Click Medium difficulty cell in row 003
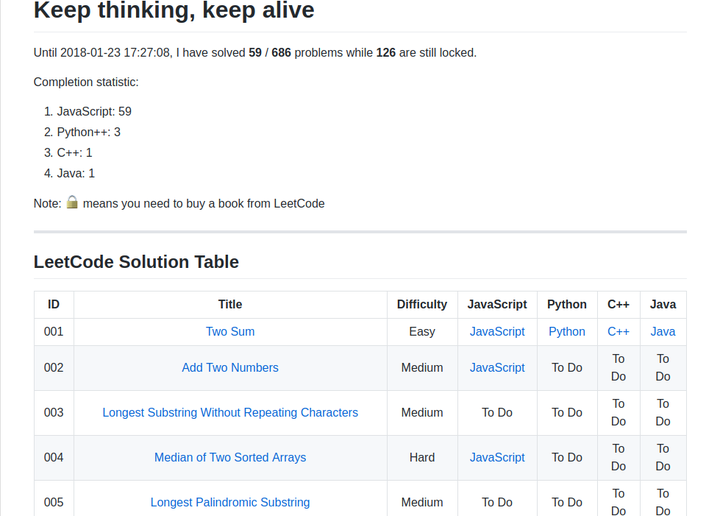Screen dimensions: 720x516 [x=422, y=412]
